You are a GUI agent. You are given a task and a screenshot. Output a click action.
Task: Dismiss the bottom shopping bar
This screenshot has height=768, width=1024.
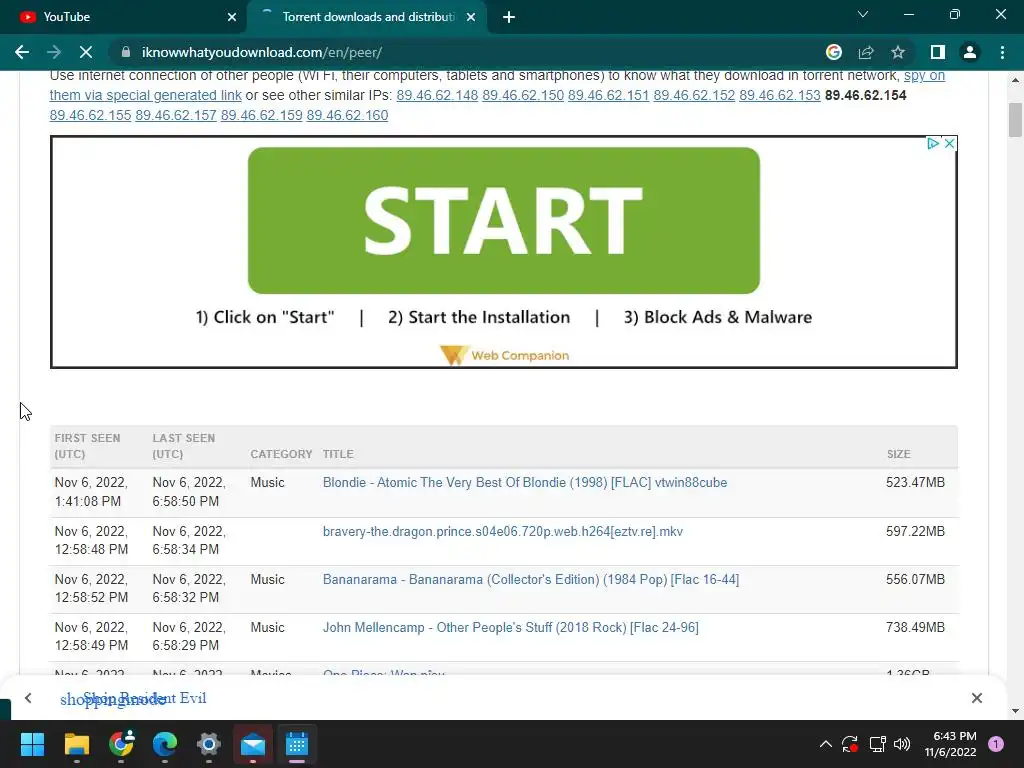click(976, 698)
